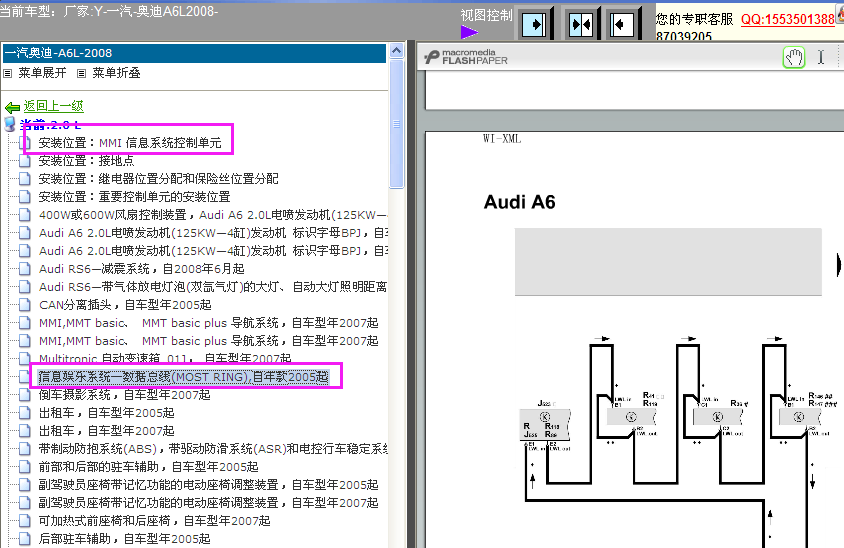Collapse all menus with 菜单折叠
Viewport: 844px width, 548px height.
pos(116,73)
